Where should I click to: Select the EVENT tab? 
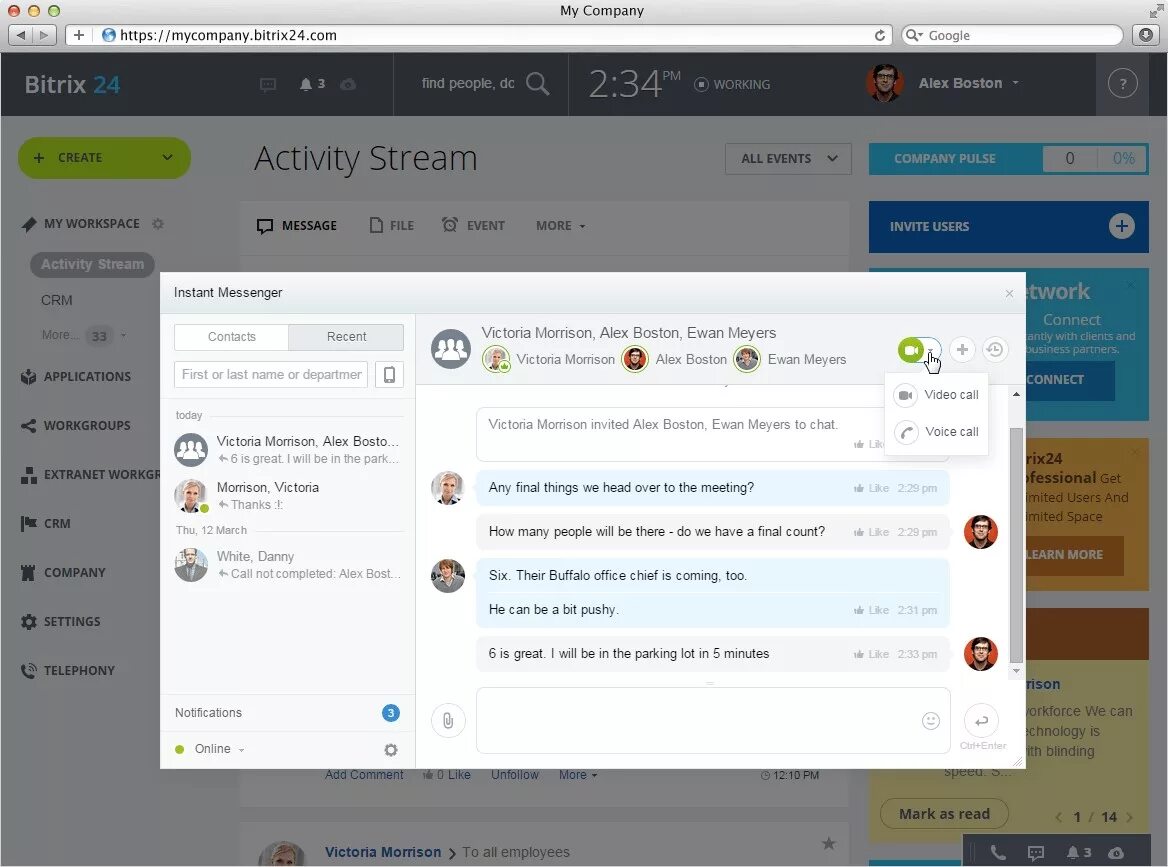(x=473, y=226)
